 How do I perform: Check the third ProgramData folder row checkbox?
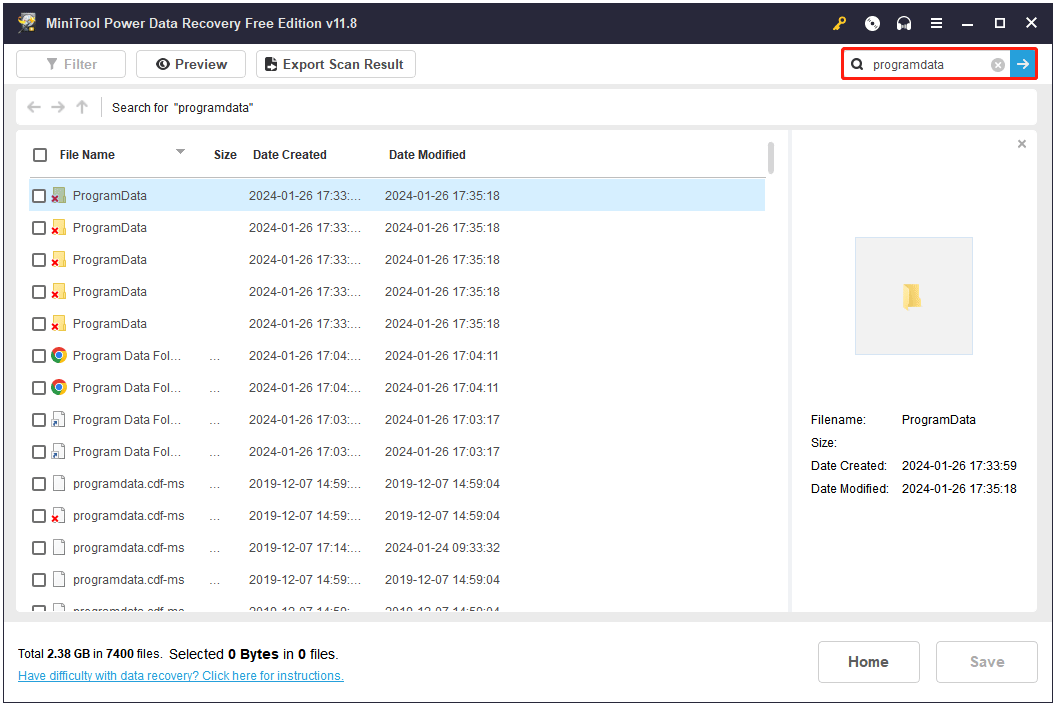point(39,260)
